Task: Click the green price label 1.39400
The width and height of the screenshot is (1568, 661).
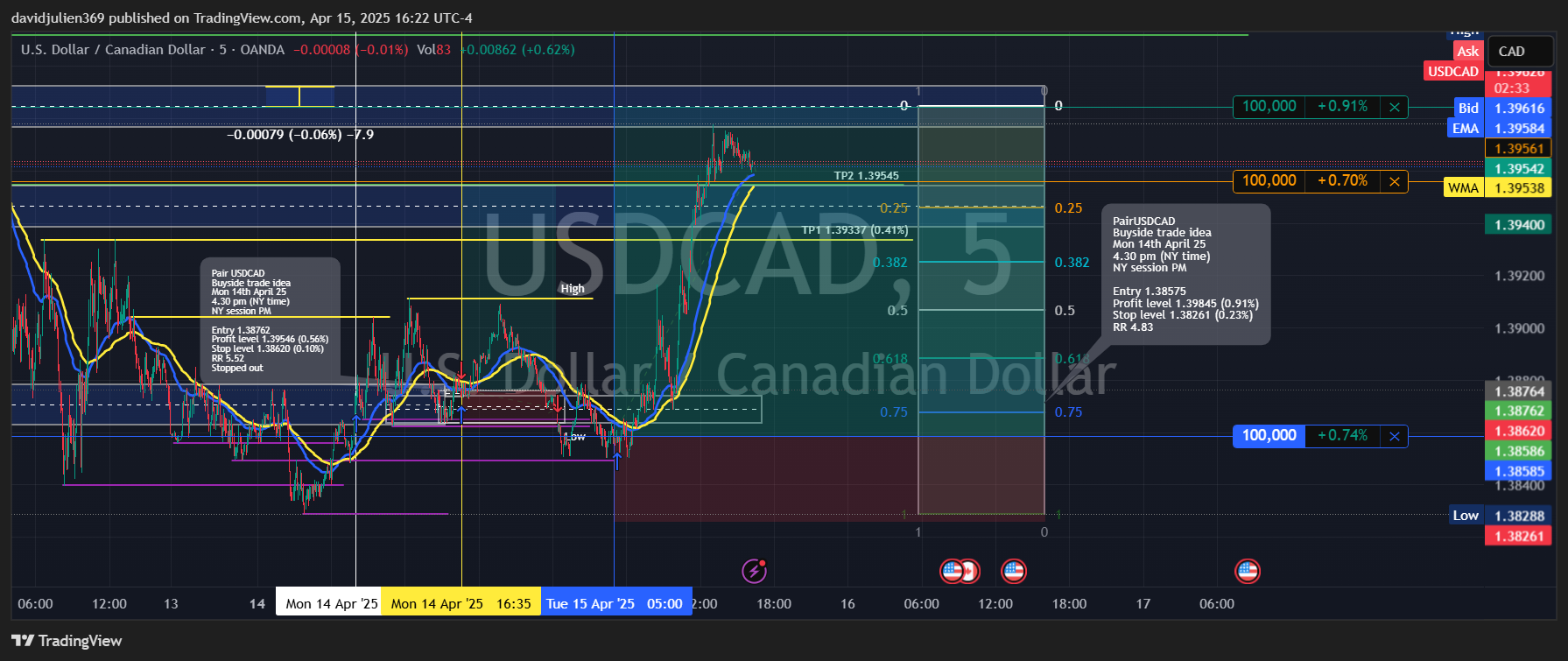Action: click(1518, 225)
